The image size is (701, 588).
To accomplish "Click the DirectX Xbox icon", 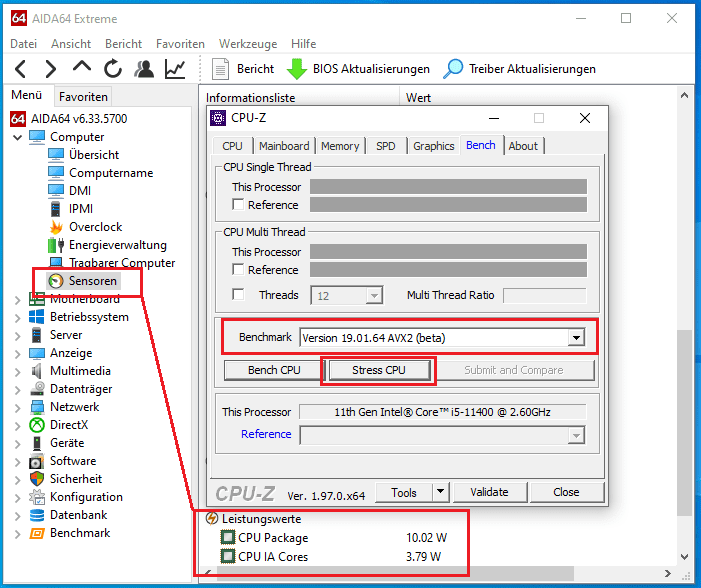I will click(37, 425).
